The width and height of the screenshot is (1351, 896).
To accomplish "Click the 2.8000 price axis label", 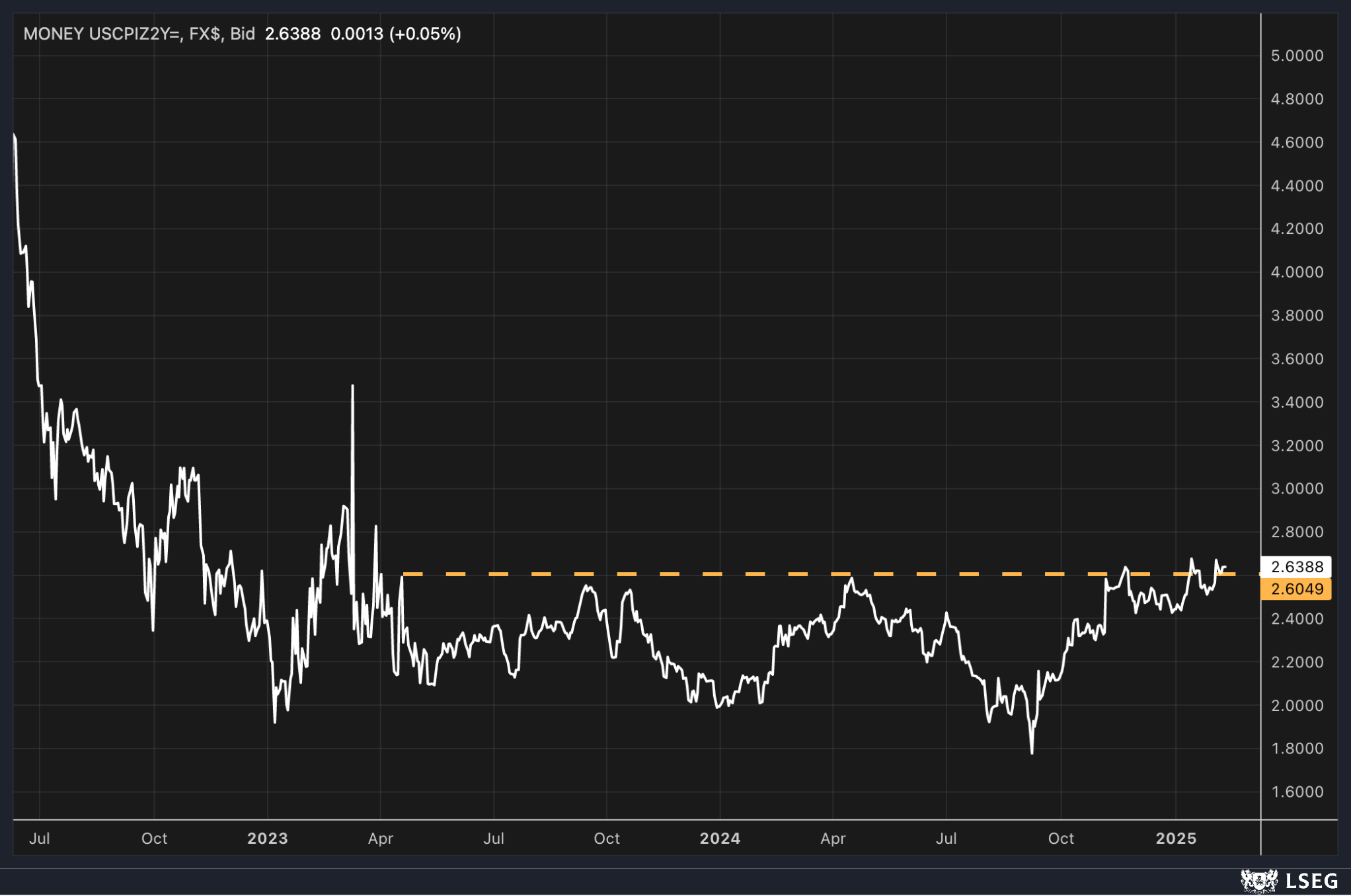I will tap(1297, 533).
